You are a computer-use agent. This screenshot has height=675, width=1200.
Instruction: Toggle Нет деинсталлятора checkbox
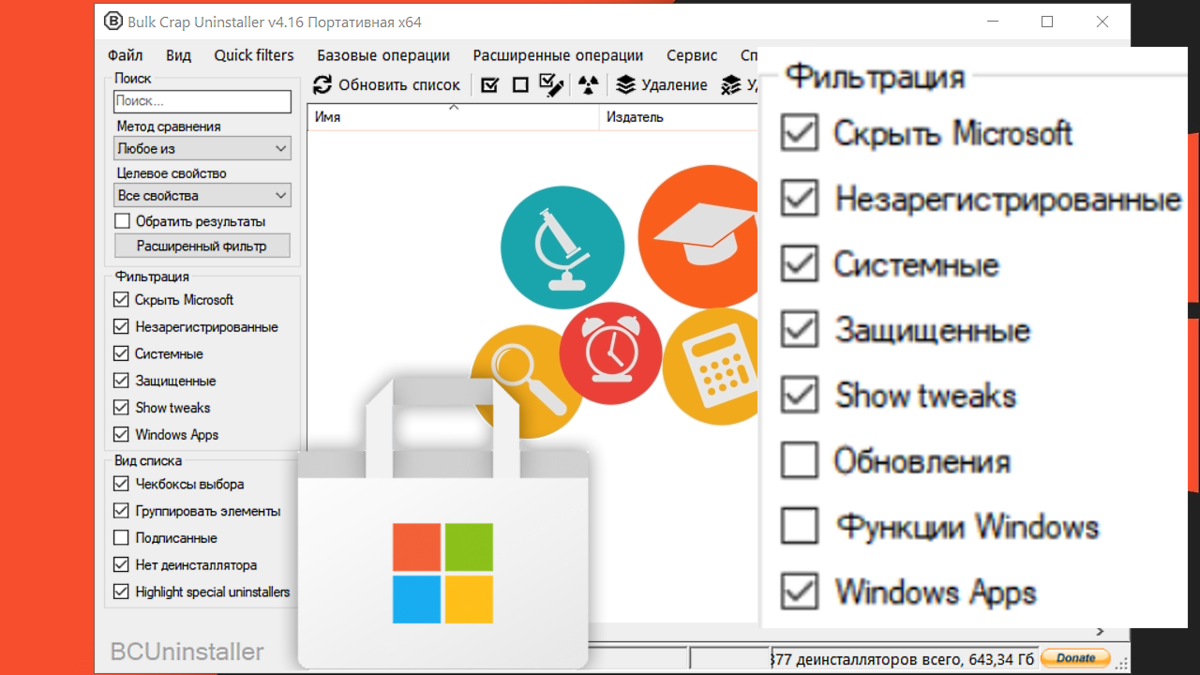tap(121, 565)
